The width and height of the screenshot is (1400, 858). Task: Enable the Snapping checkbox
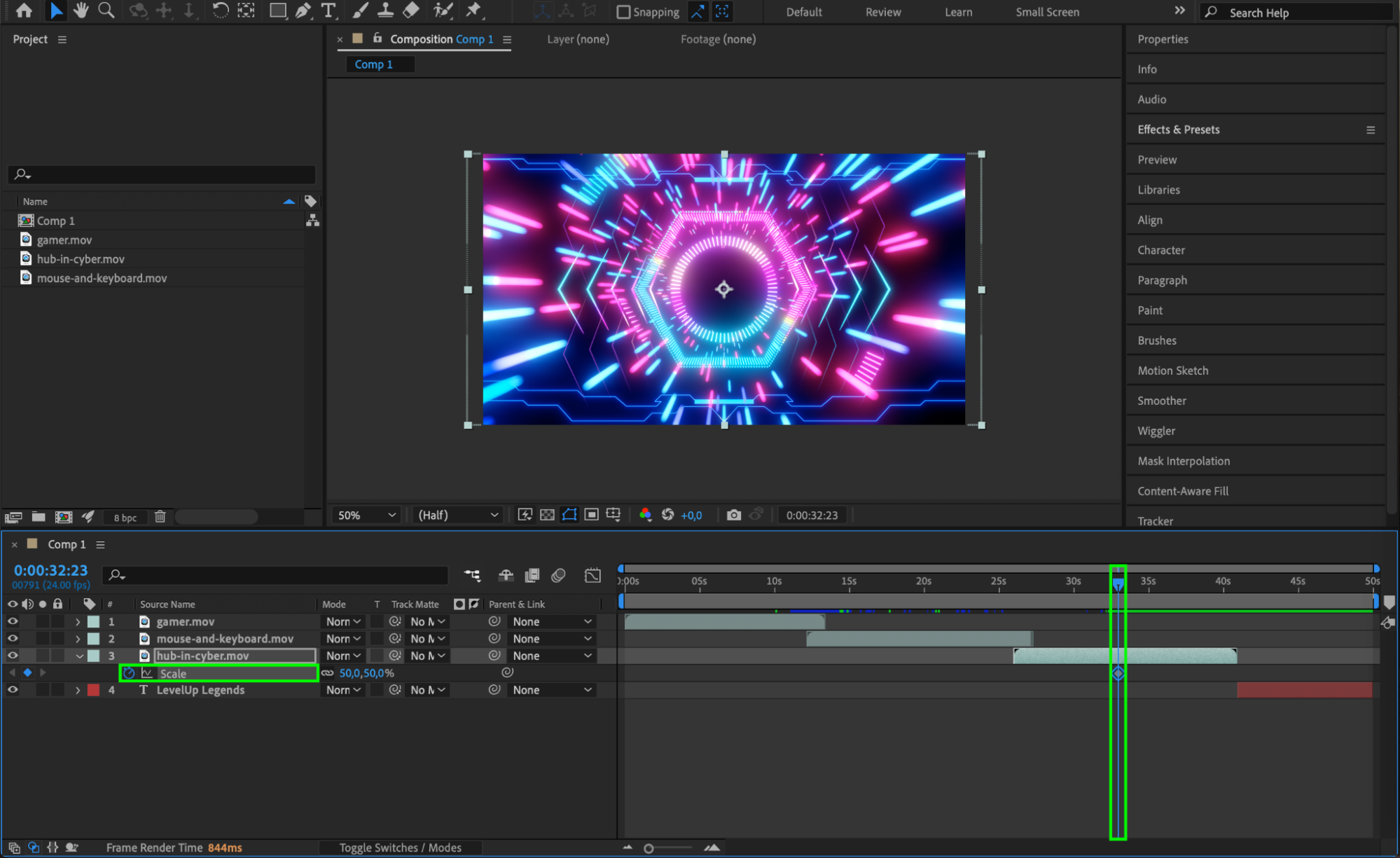(x=623, y=12)
